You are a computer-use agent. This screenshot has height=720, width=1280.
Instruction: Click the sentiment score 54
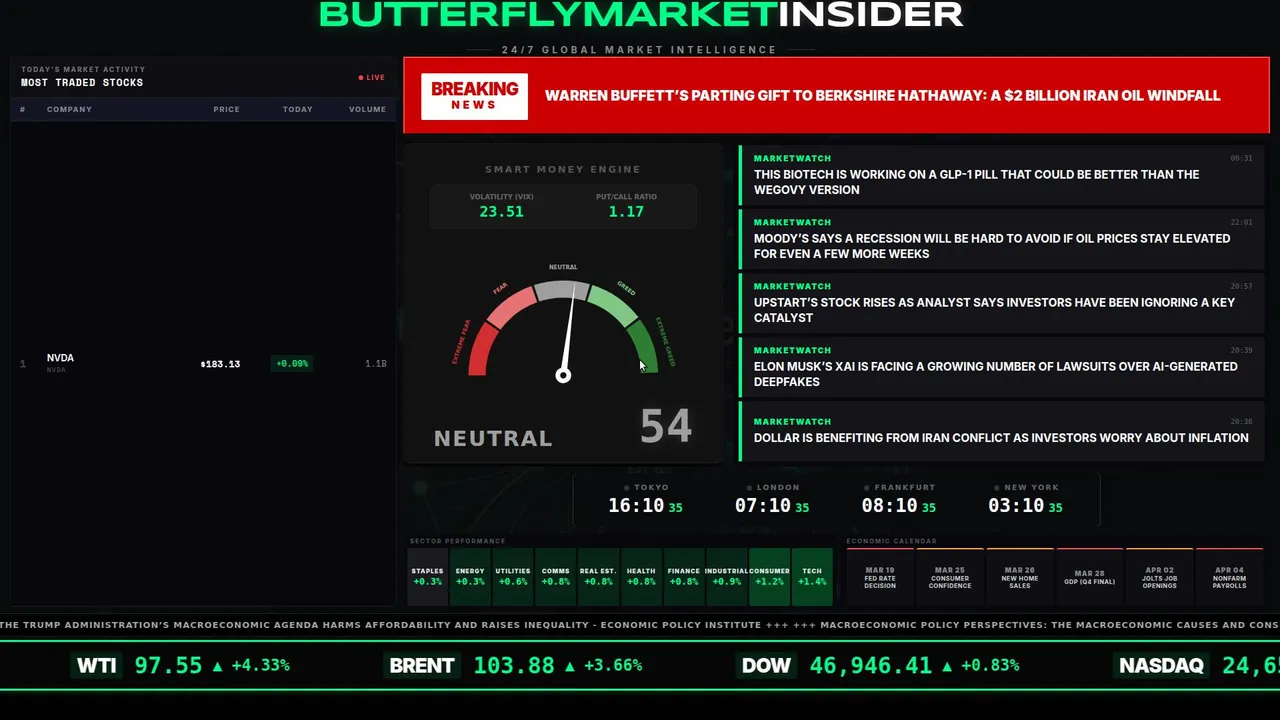[x=666, y=426]
